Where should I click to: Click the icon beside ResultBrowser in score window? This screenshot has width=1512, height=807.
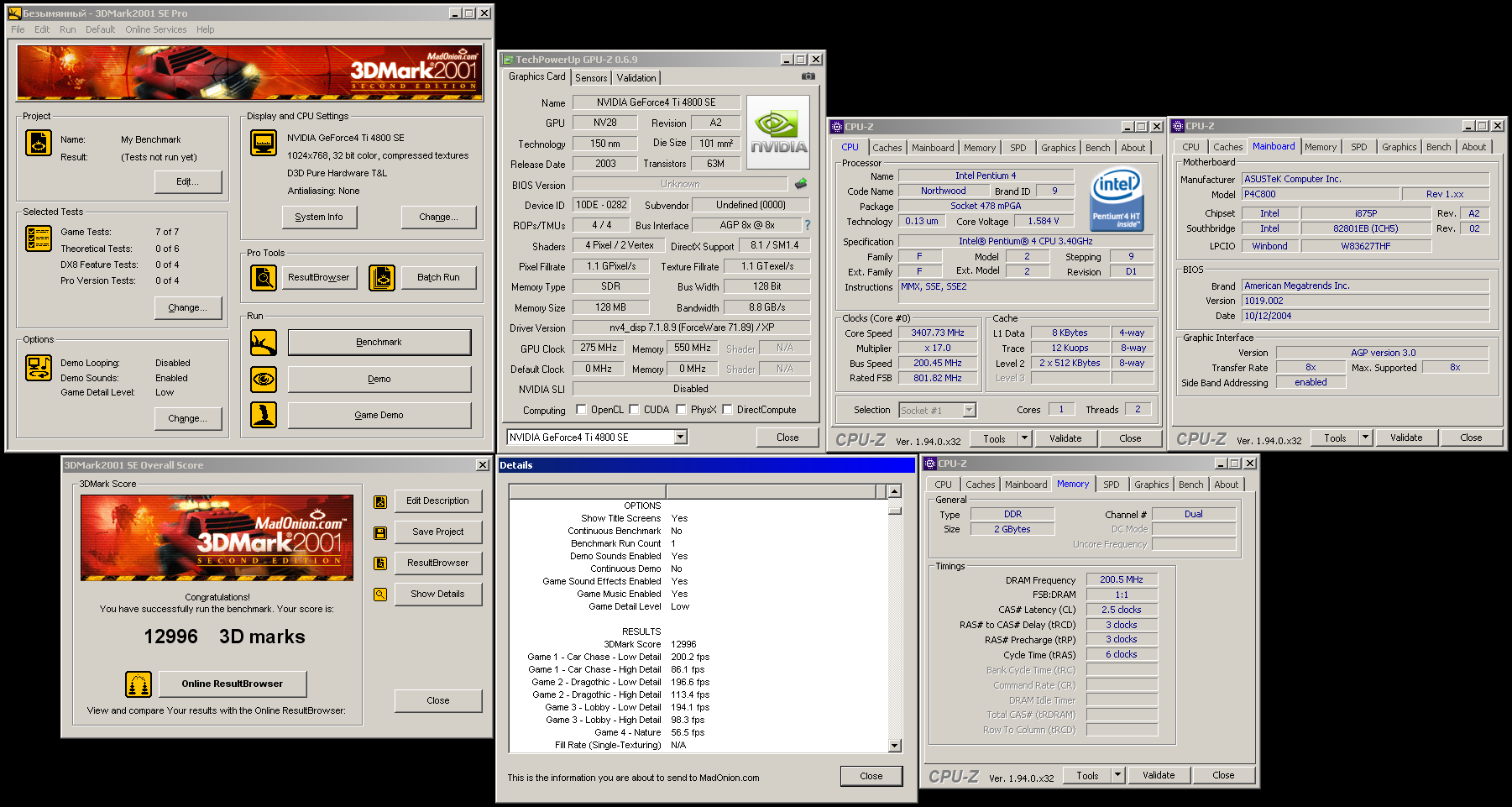pyautogui.click(x=380, y=563)
